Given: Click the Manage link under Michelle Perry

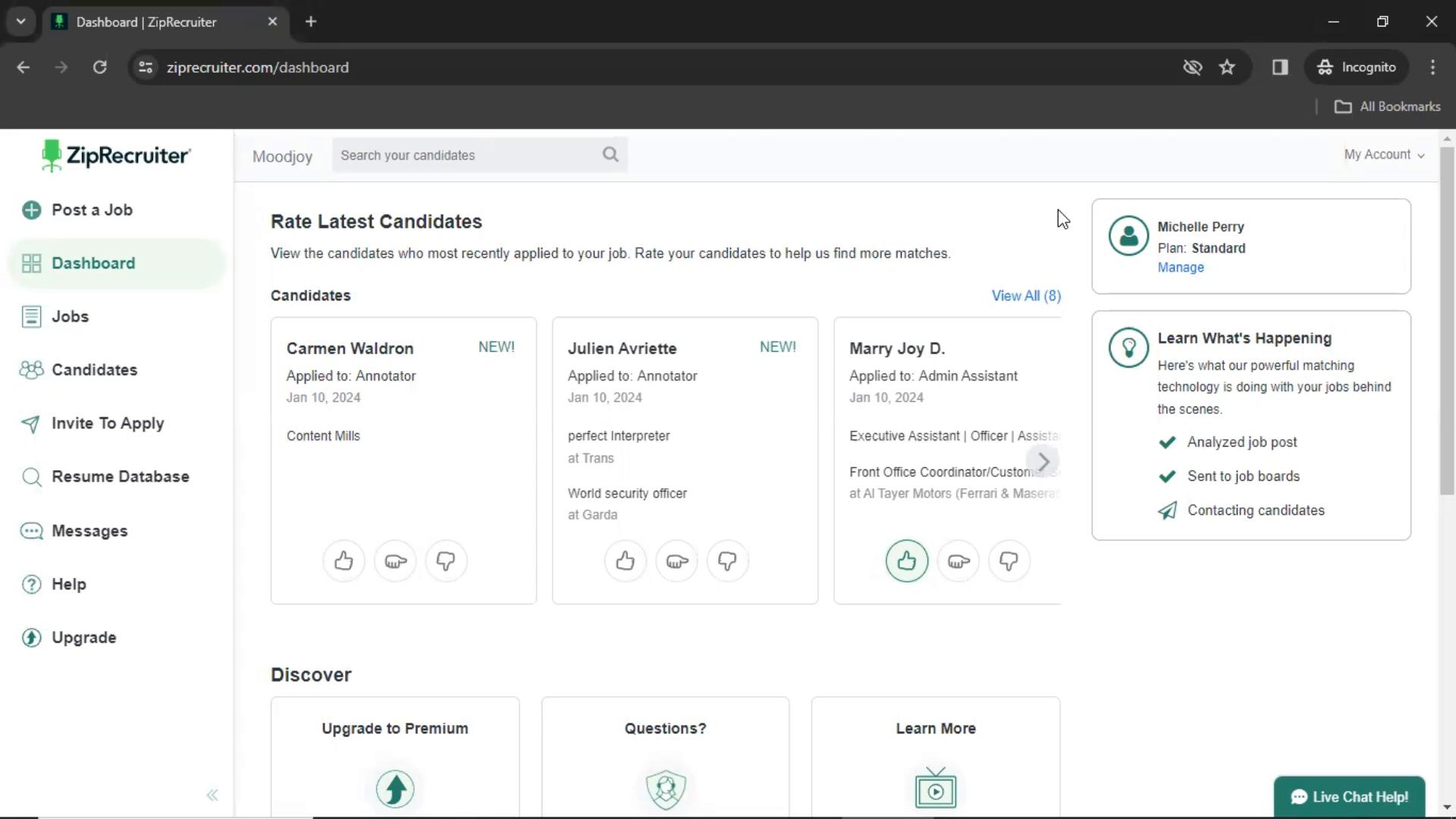Looking at the screenshot, I should point(1180,267).
